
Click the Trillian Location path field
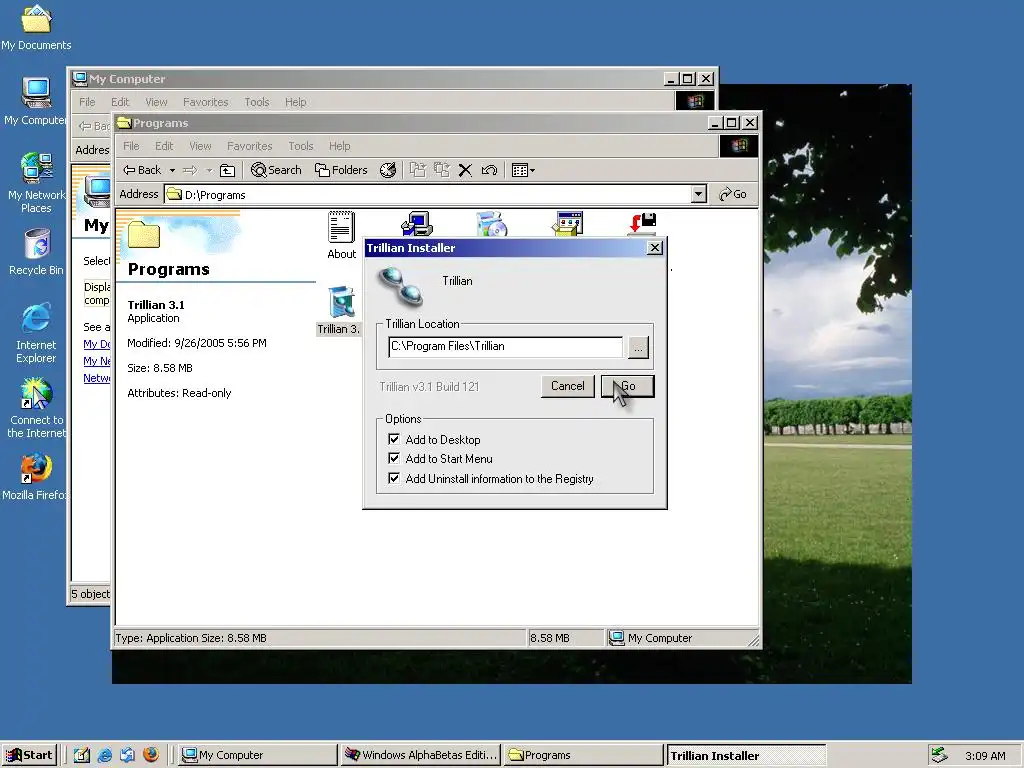pos(505,347)
